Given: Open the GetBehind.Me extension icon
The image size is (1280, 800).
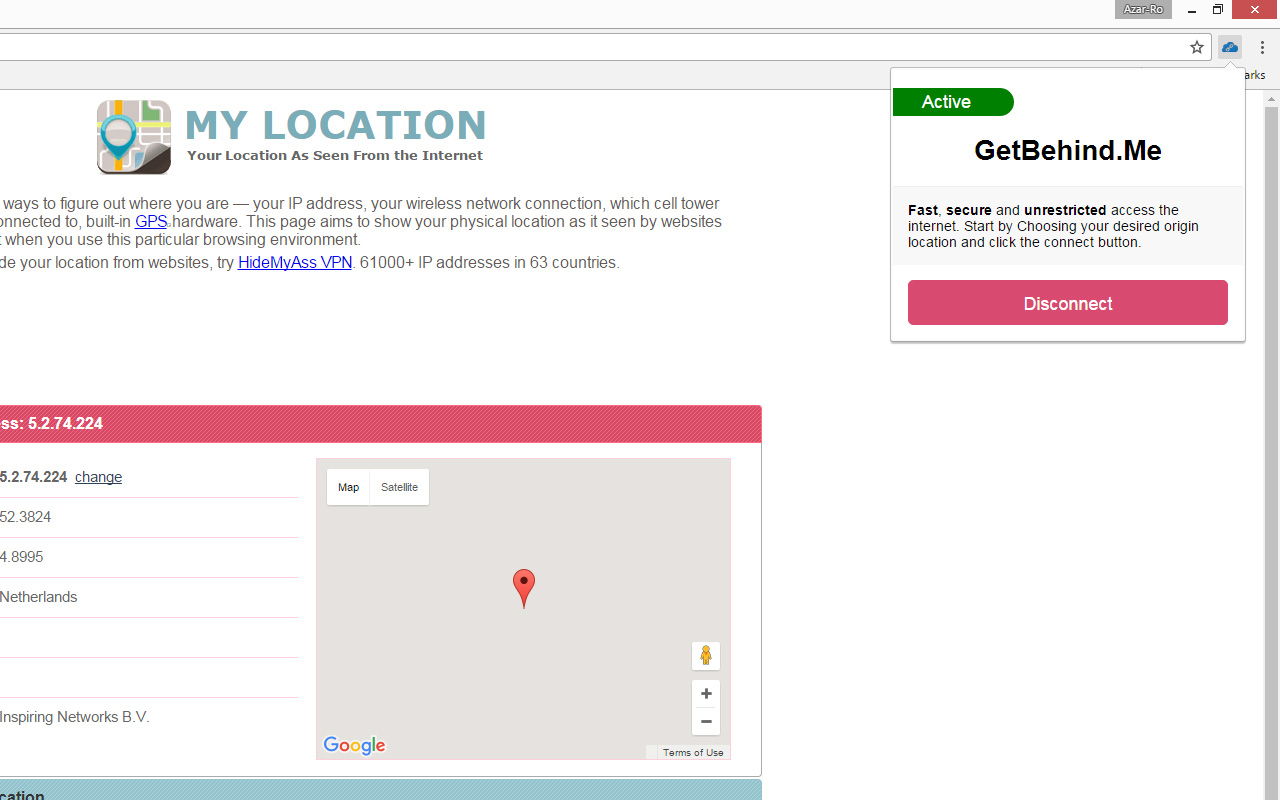Looking at the screenshot, I should tap(1230, 47).
